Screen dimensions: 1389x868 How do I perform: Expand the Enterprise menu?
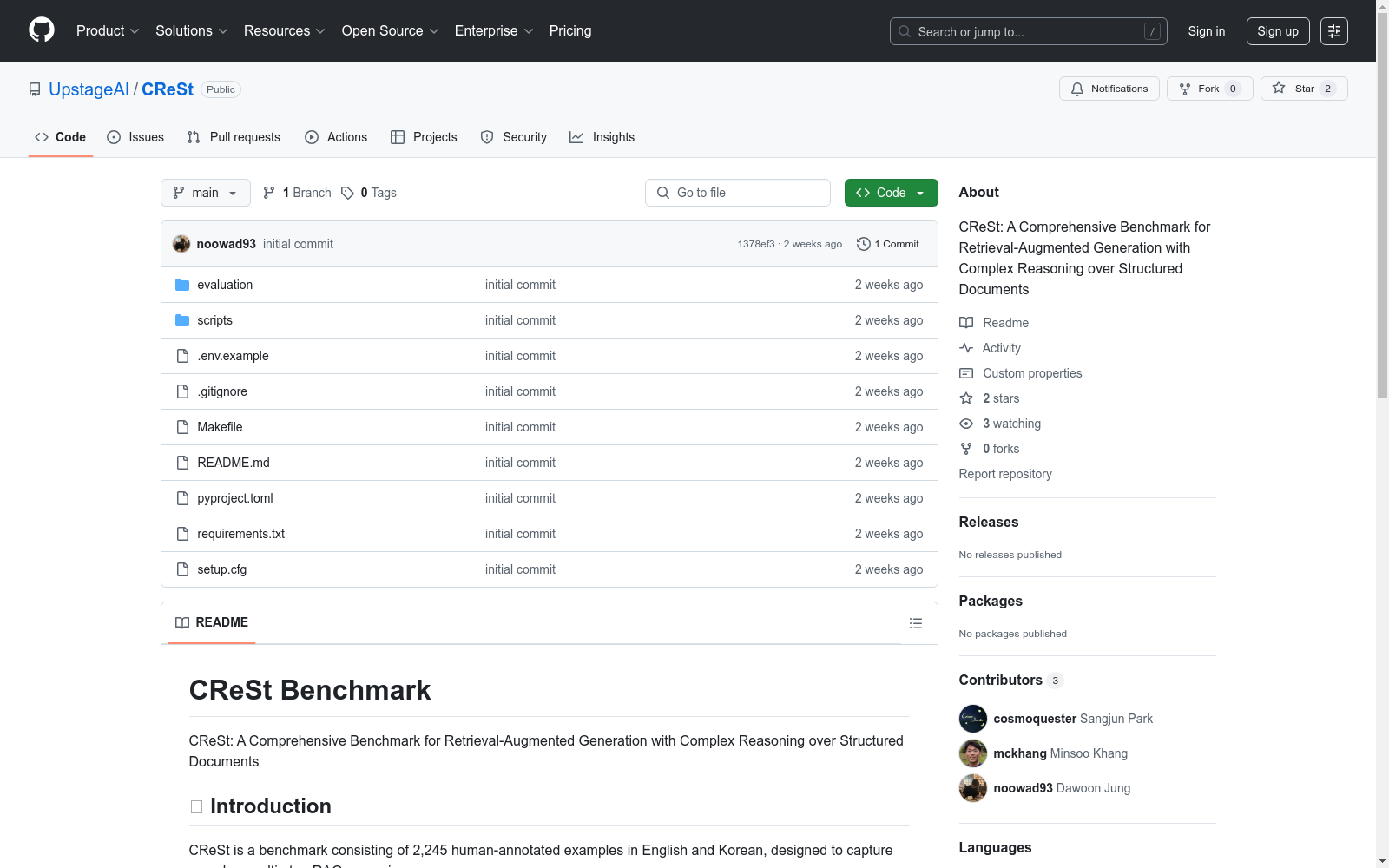[494, 31]
